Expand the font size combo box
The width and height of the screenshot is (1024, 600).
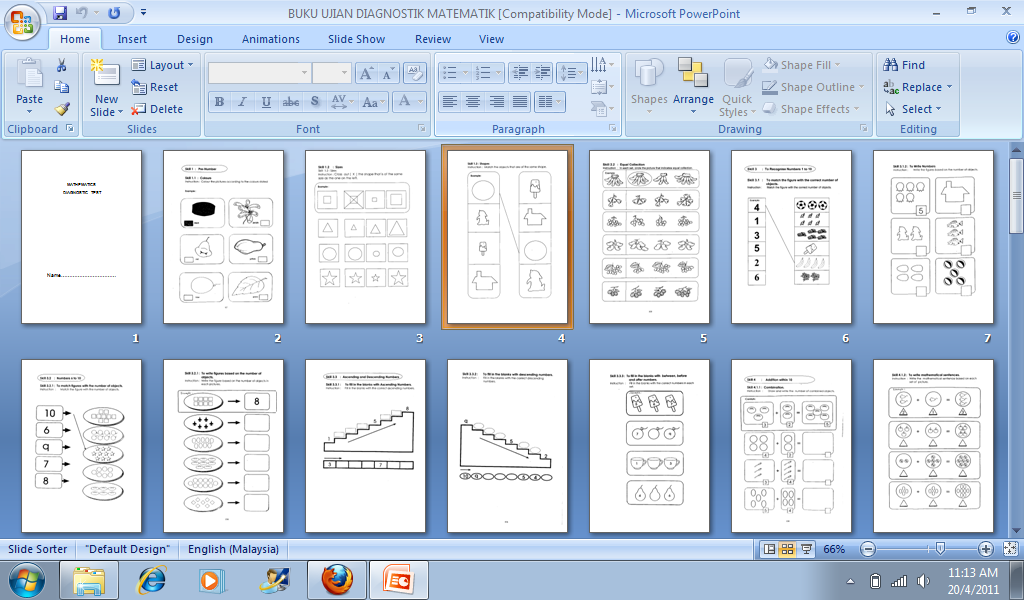click(x=345, y=73)
